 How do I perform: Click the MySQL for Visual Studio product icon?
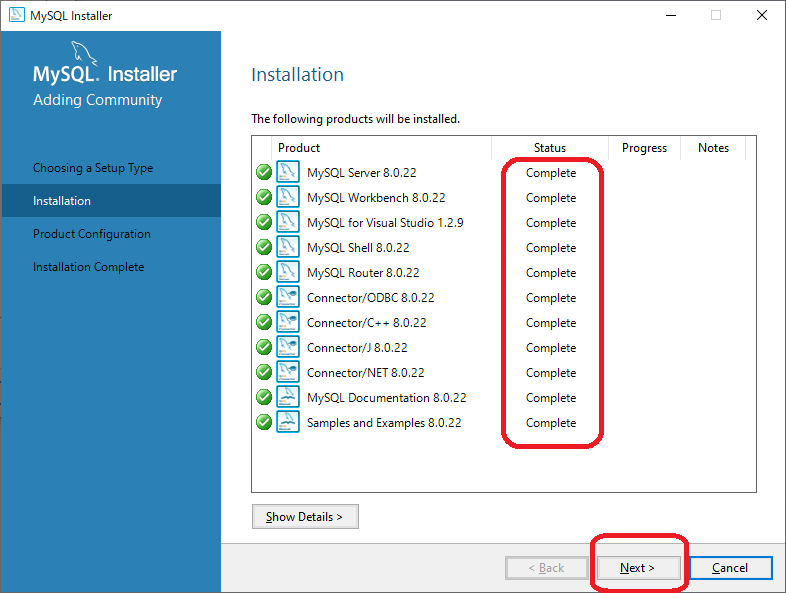click(288, 222)
